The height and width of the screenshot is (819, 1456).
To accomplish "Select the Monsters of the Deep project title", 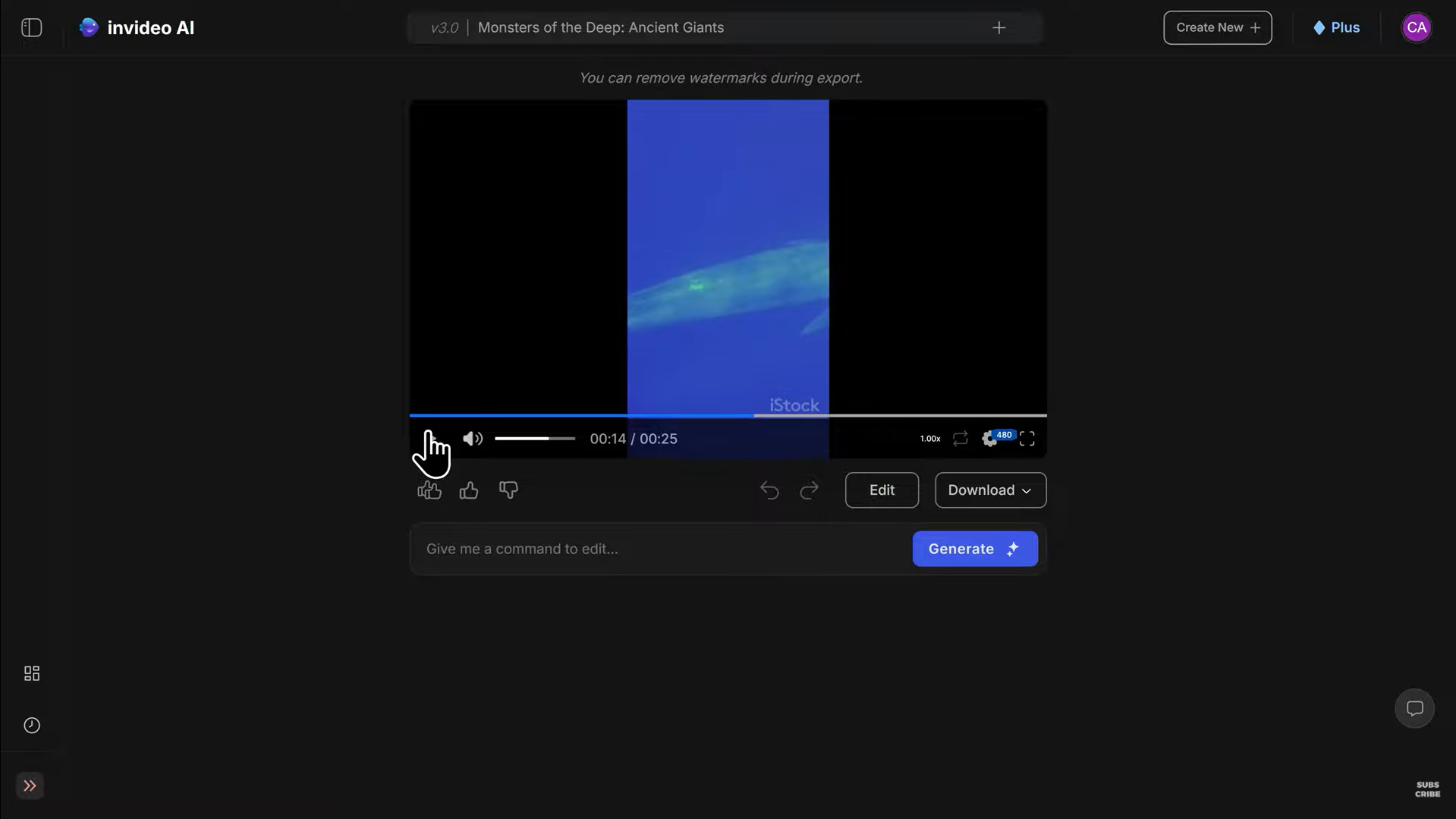I will coord(601,27).
